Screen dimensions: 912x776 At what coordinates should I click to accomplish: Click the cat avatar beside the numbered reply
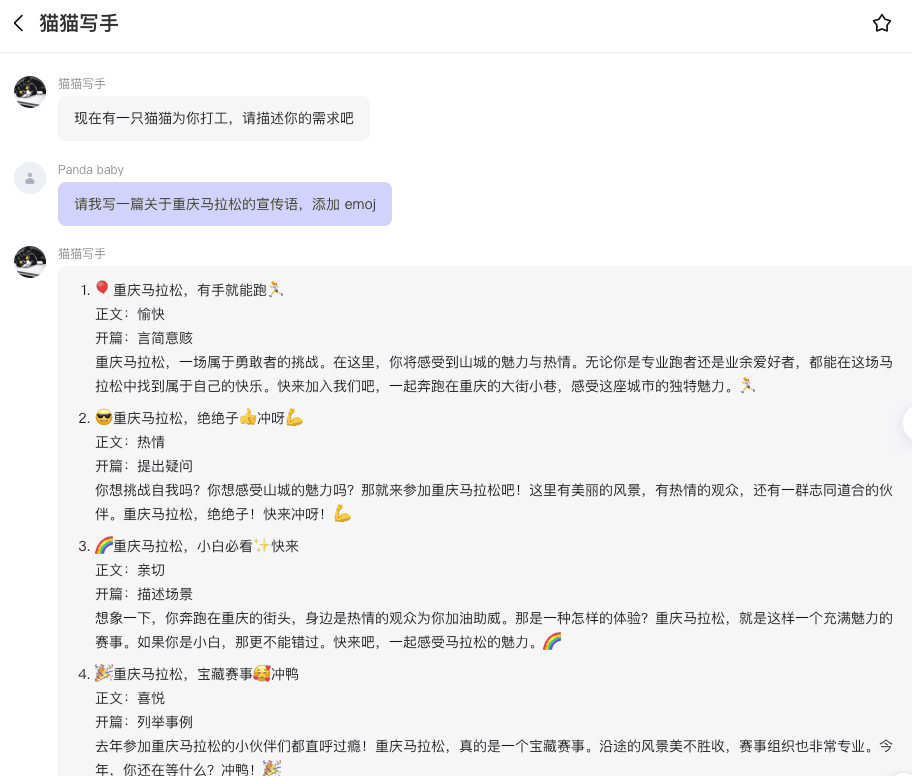coord(30,262)
